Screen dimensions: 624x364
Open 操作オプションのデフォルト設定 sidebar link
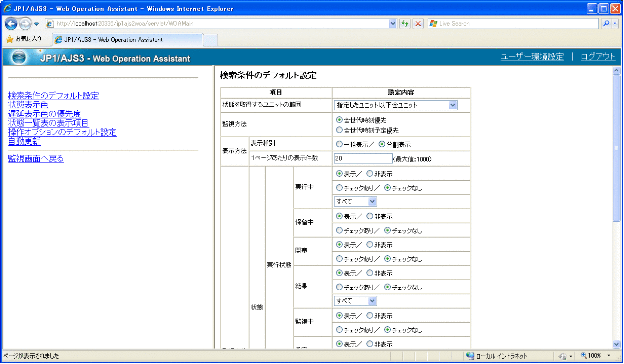[62, 132]
